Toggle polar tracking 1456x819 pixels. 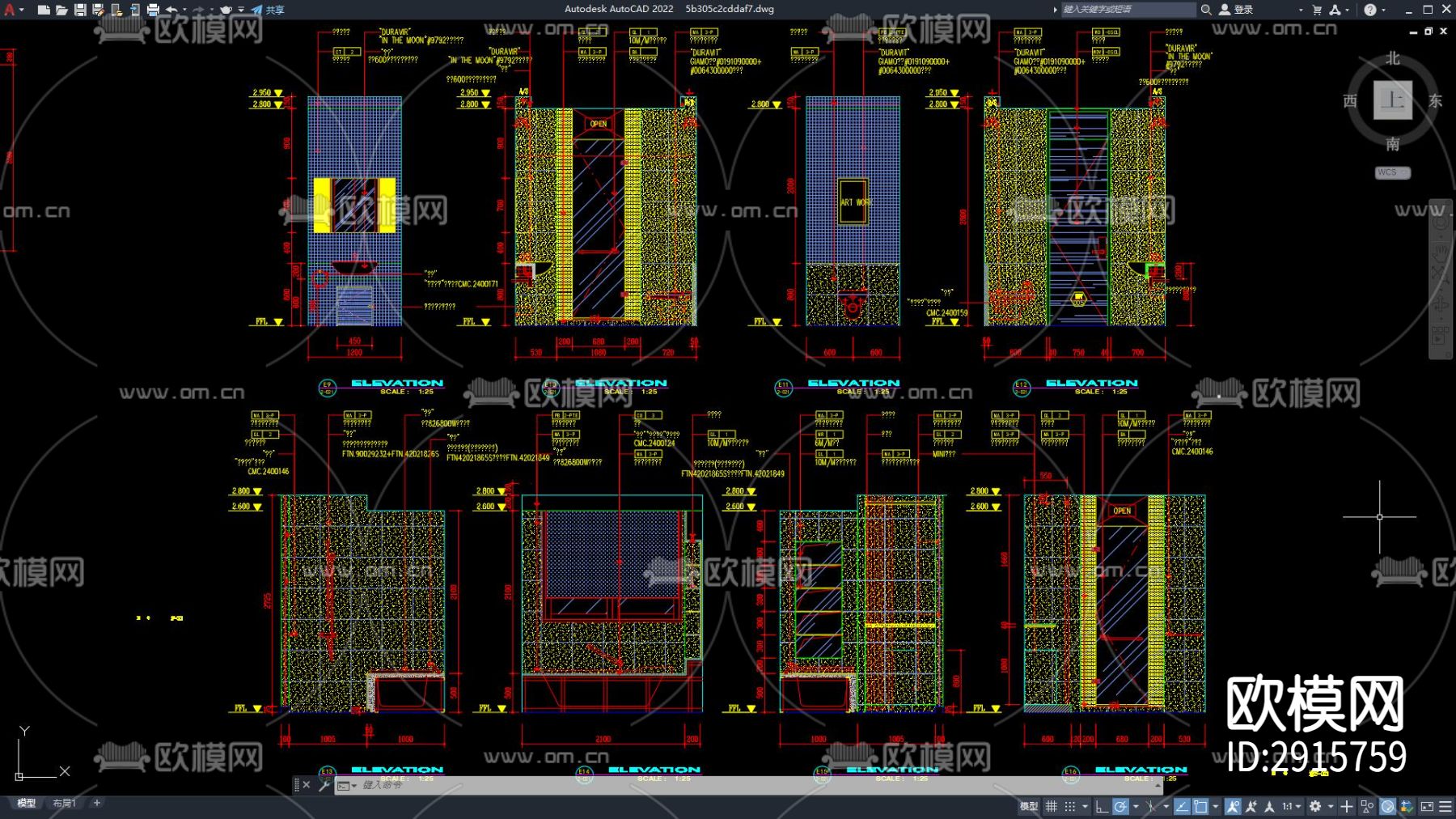coord(1120,806)
